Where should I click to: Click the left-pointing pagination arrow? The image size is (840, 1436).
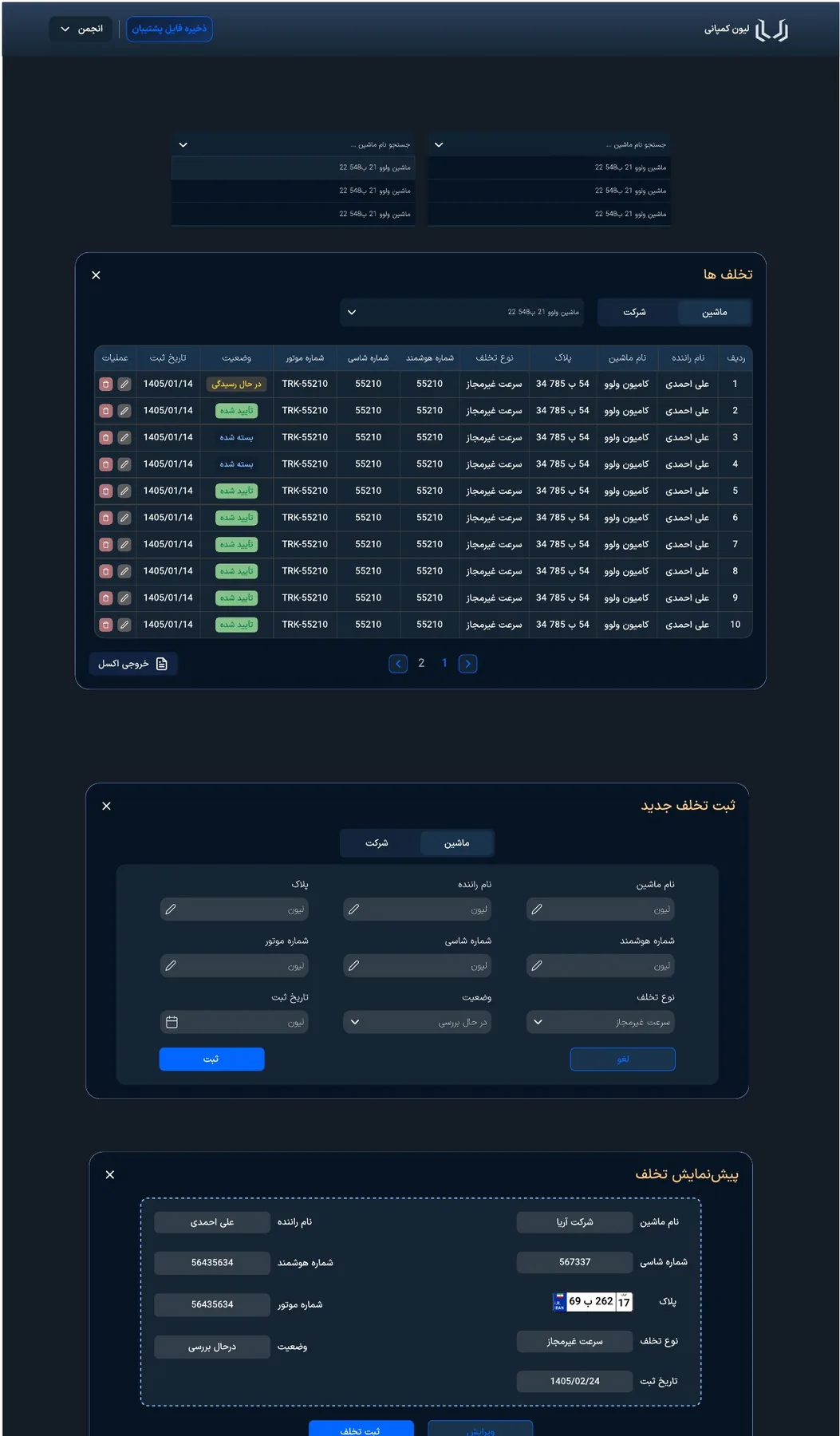(398, 664)
